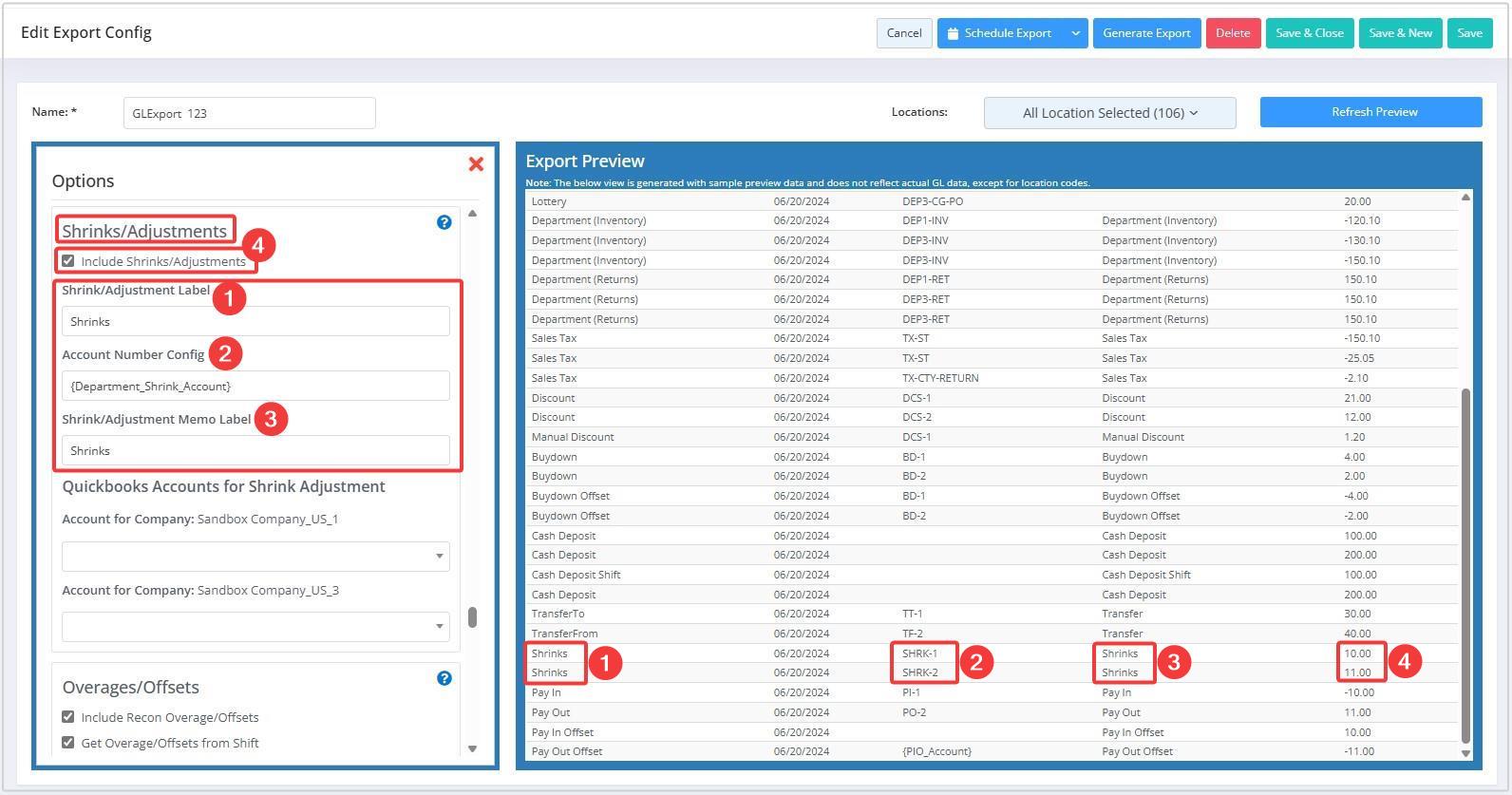Focus the Account Number Config field
Screen dimensions: 1512x795
point(255,387)
